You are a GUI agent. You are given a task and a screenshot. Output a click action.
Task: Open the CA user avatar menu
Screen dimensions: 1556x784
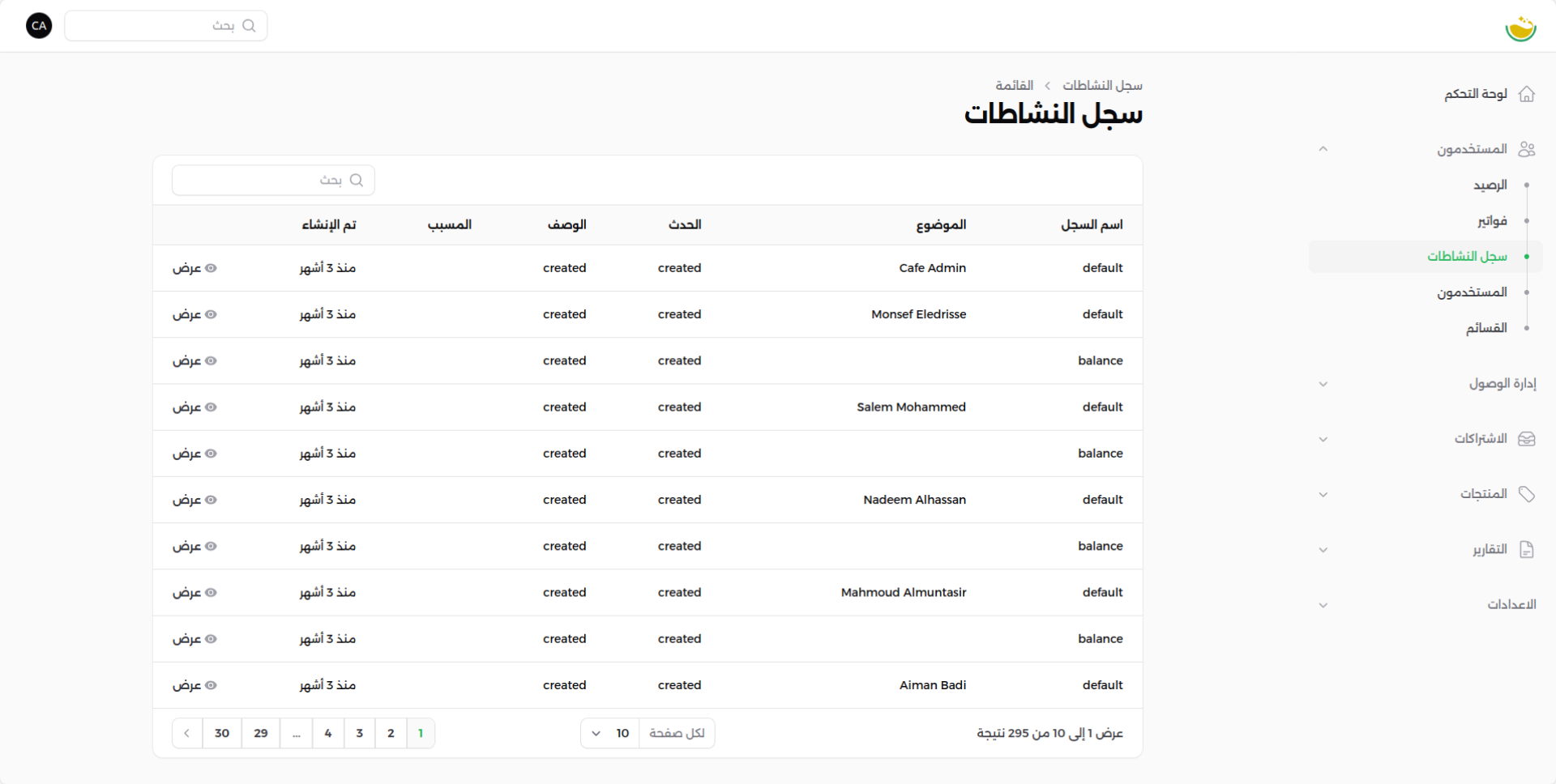click(x=39, y=26)
